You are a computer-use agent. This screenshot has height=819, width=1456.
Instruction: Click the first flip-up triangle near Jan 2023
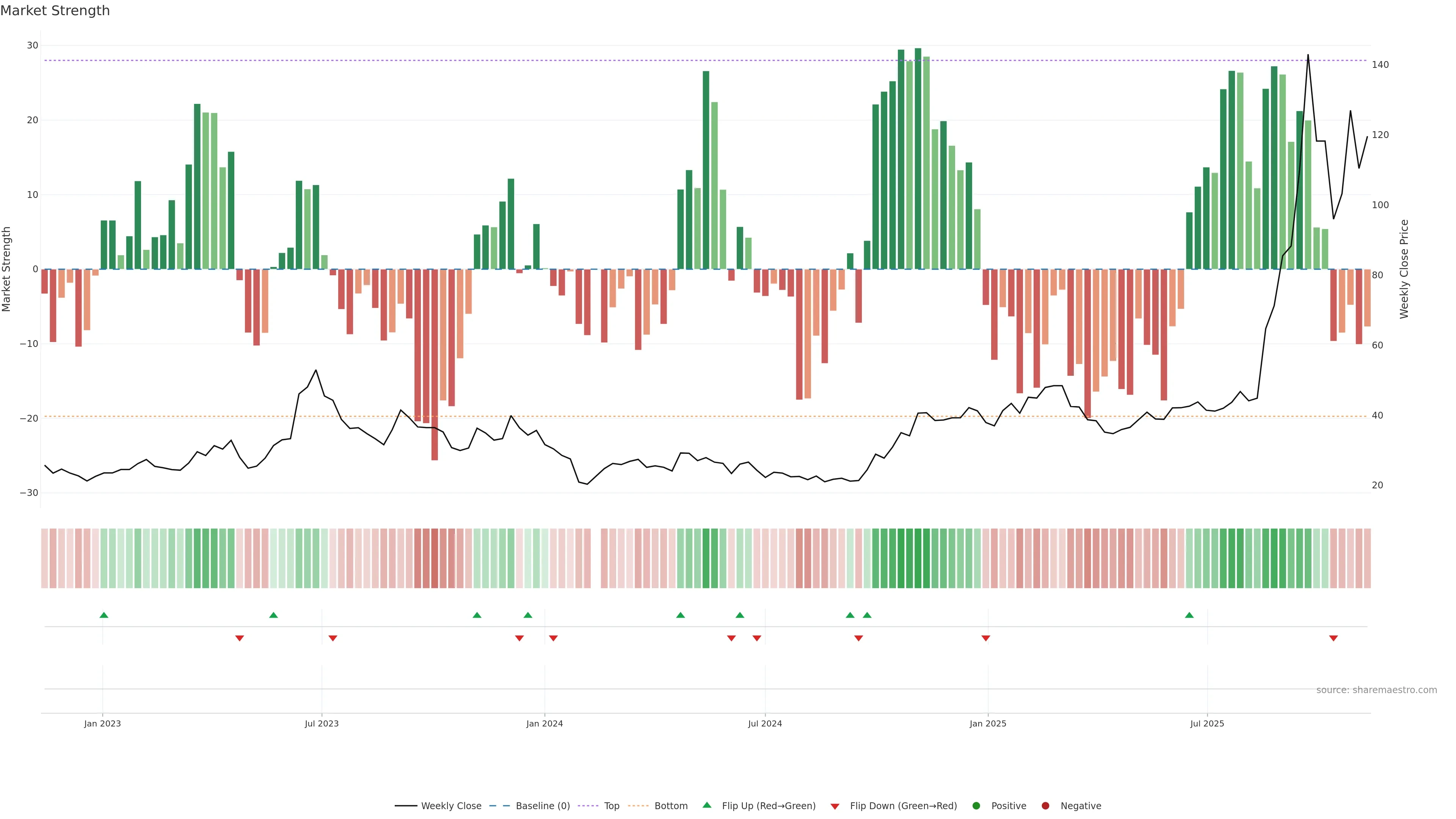point(104,615)
